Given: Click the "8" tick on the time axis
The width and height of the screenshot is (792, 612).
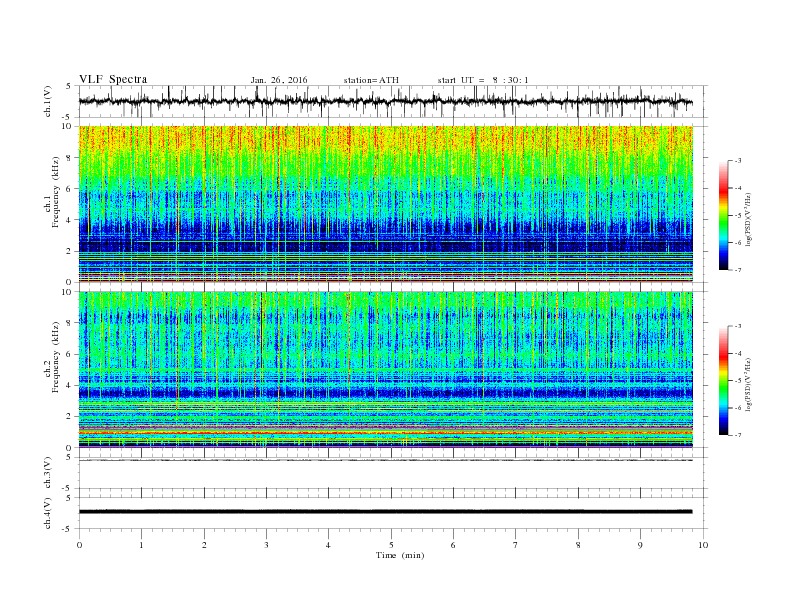Looking at the screenshot, I should click(578, 545).
